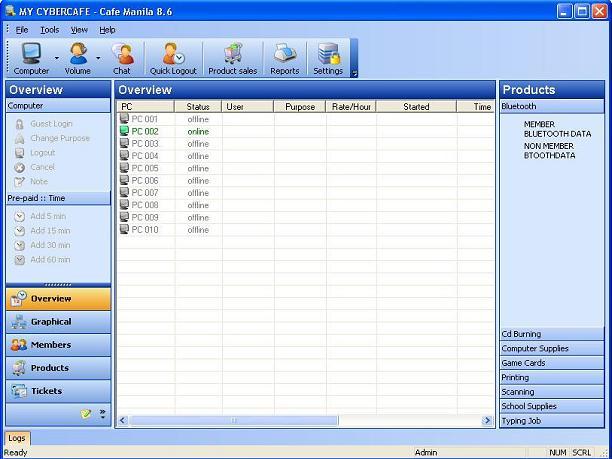This screenshot has width=612, height=459.
Task: Select the PC 005 computer icon
Action: pyautogui.click(x=124, y=168)
